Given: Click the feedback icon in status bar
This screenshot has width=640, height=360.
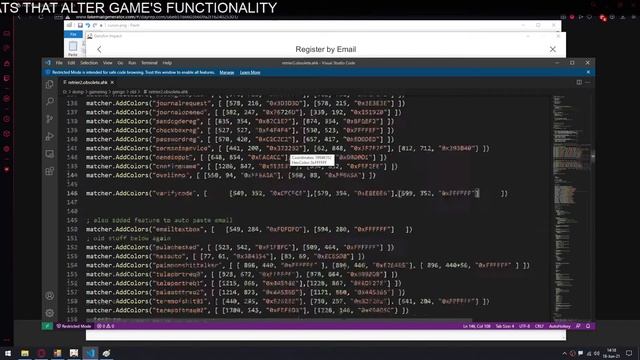Looking at the screenshot, I should (x=578, y=326).
